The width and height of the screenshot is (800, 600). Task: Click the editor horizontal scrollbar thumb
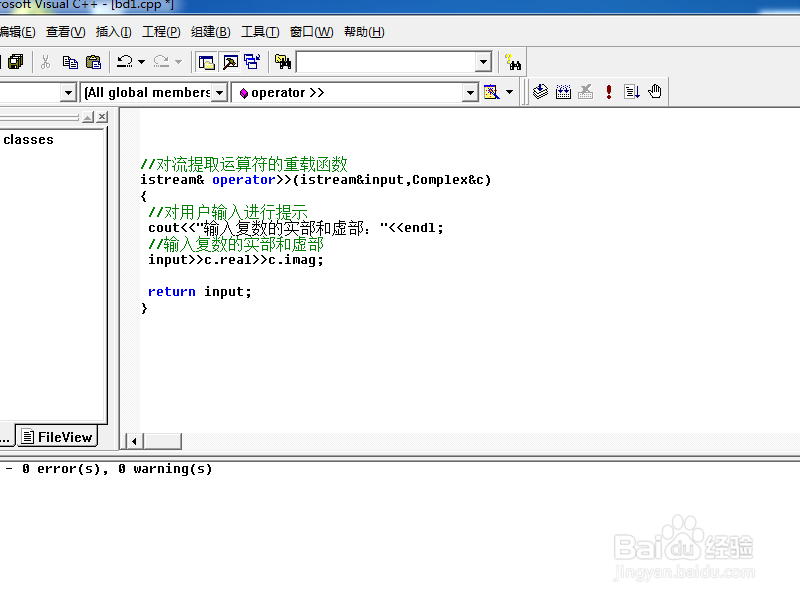162,441
